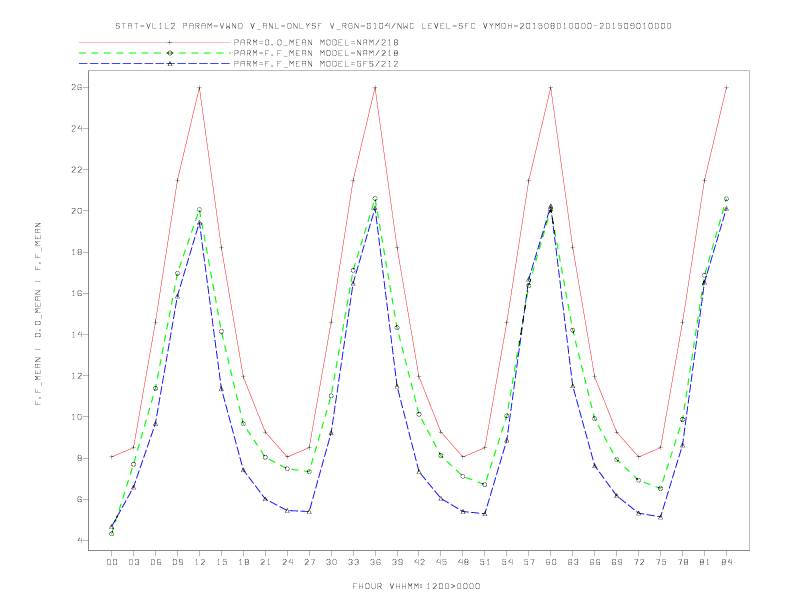
Task: Click the y-axis tick label 10
Action: (76, 417)
